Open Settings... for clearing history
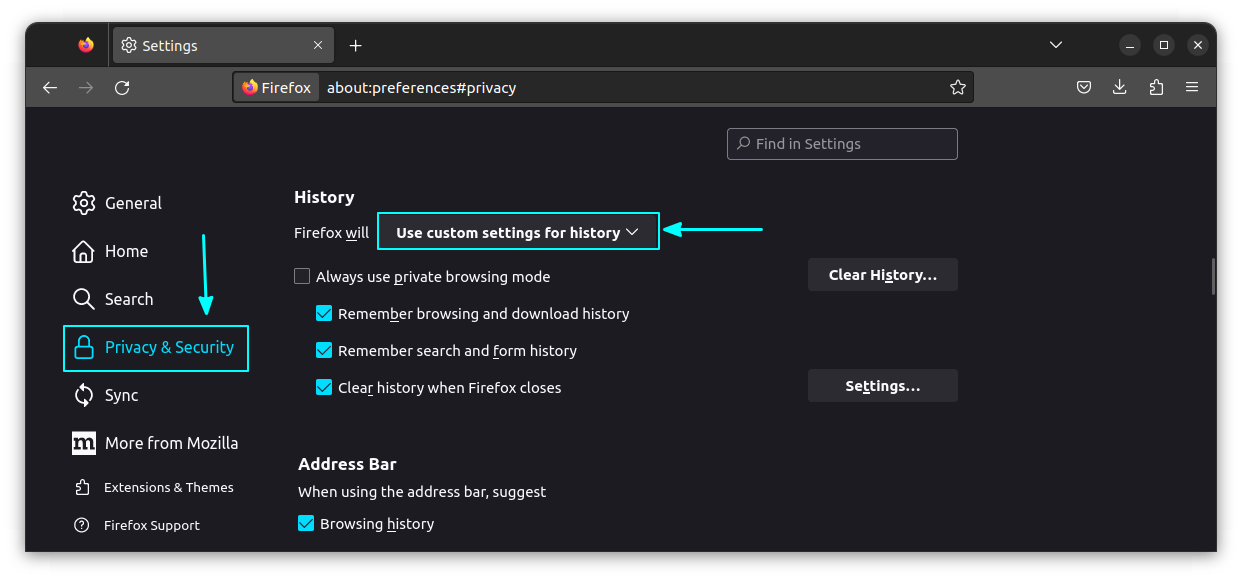The height and width of the screenshot is (580, 1242). point(883,386)
